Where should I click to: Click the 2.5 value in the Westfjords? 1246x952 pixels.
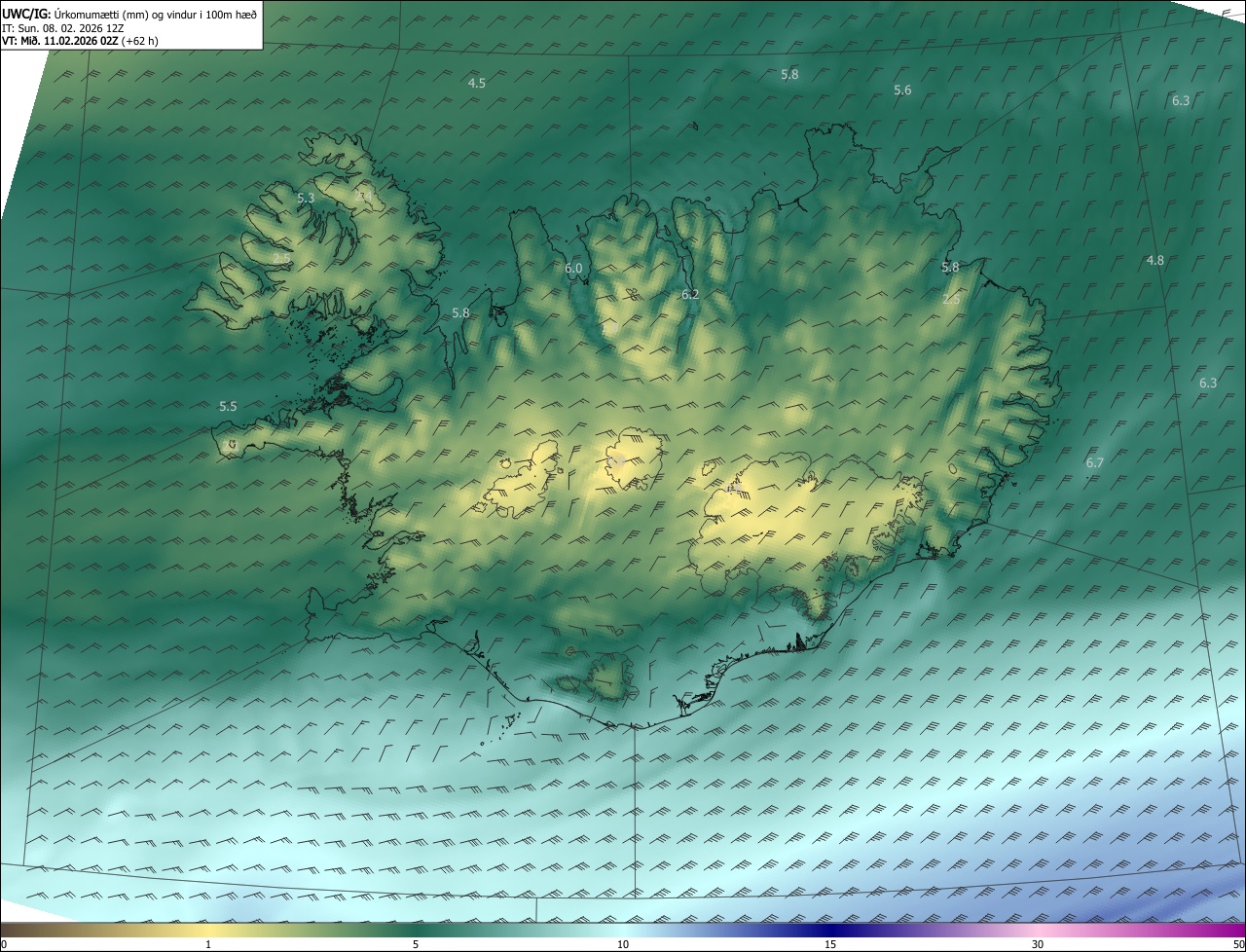click(x=281, y=258)
